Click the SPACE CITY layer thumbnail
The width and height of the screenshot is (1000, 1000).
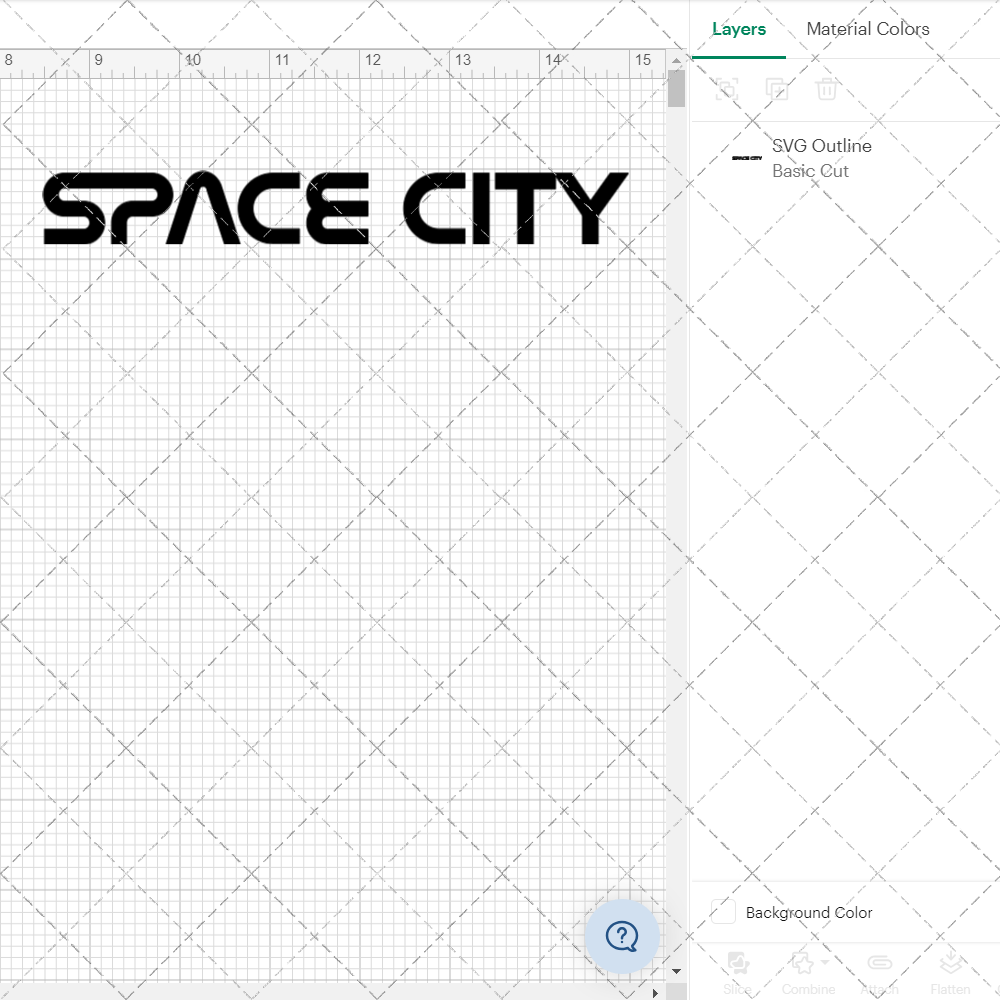[747, 158]
